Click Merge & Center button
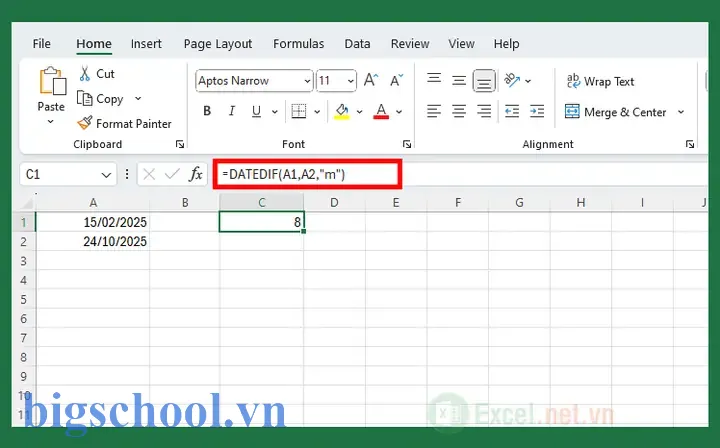The image size is (720, 448). click(615, 112)
